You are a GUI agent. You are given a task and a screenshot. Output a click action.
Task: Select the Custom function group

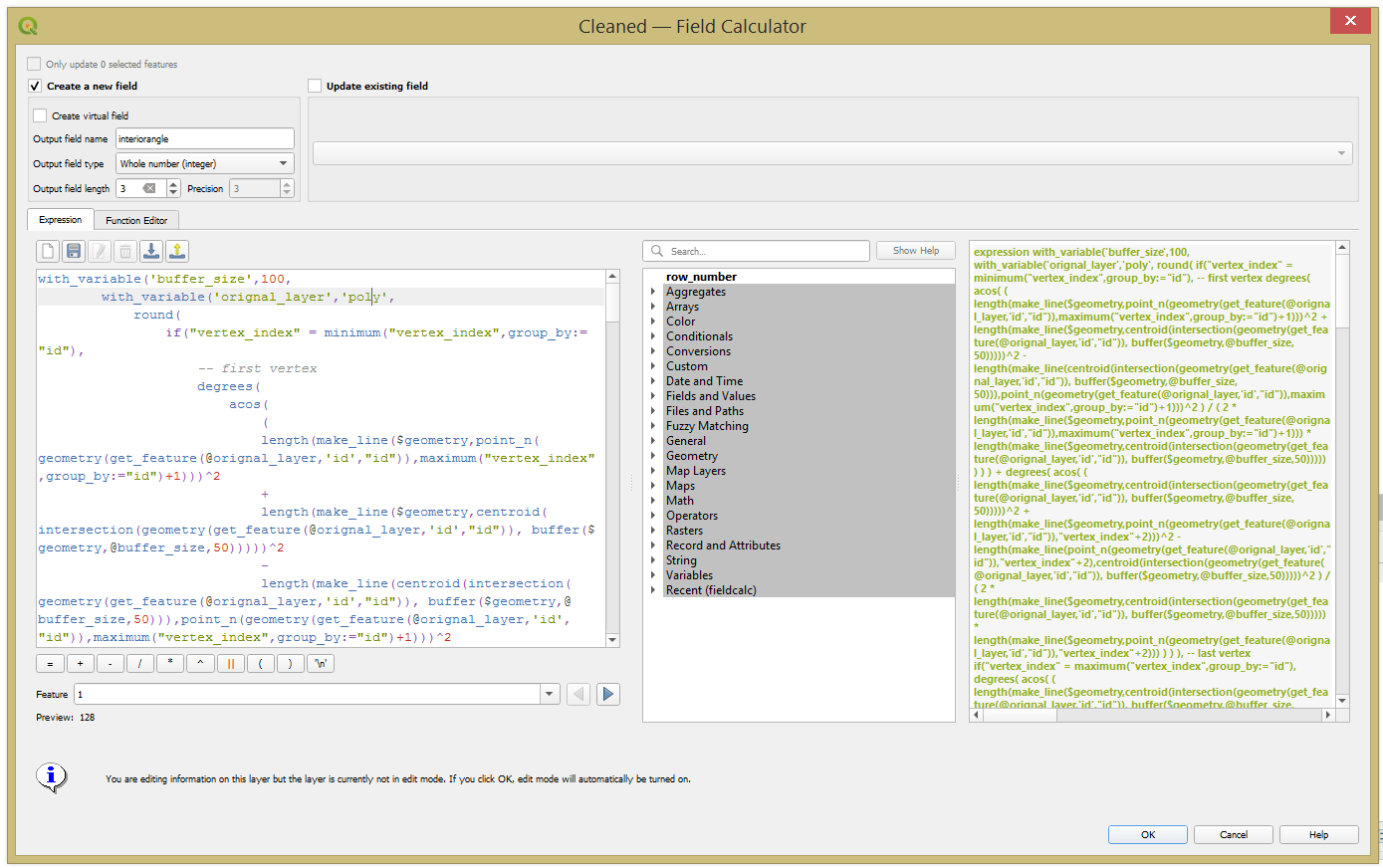click(687, 366)
